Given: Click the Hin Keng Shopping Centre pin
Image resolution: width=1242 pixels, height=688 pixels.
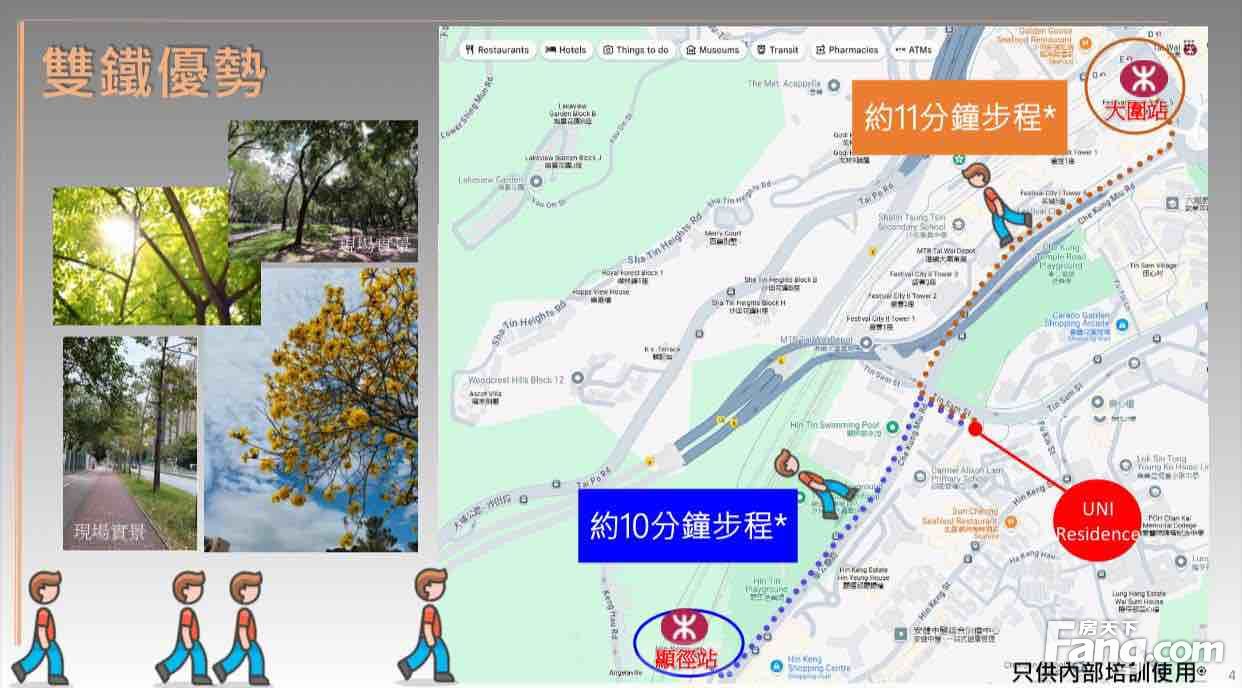Looking at the screenshot, I should coord(777,666).
